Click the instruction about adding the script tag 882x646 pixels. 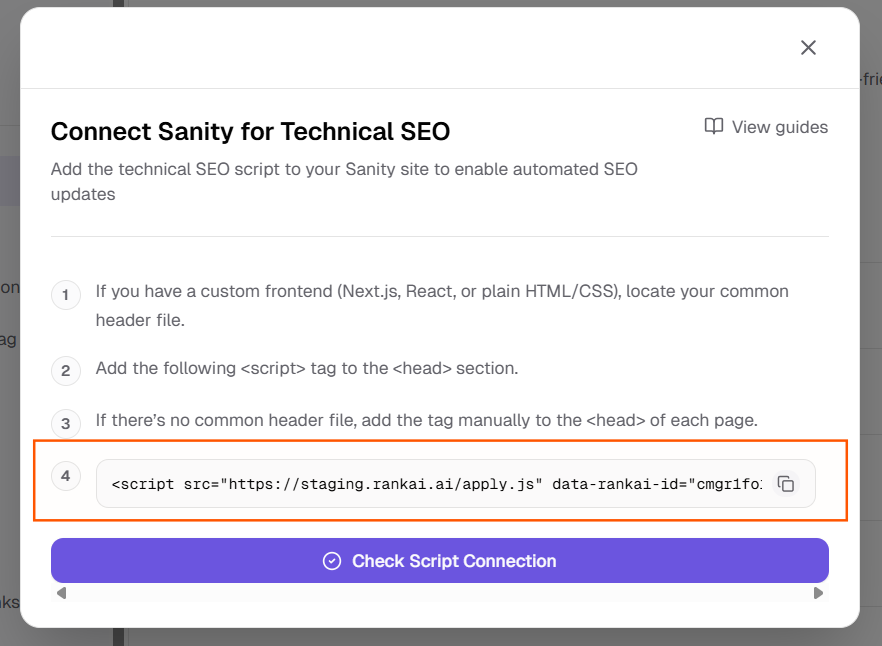point(306,368)
